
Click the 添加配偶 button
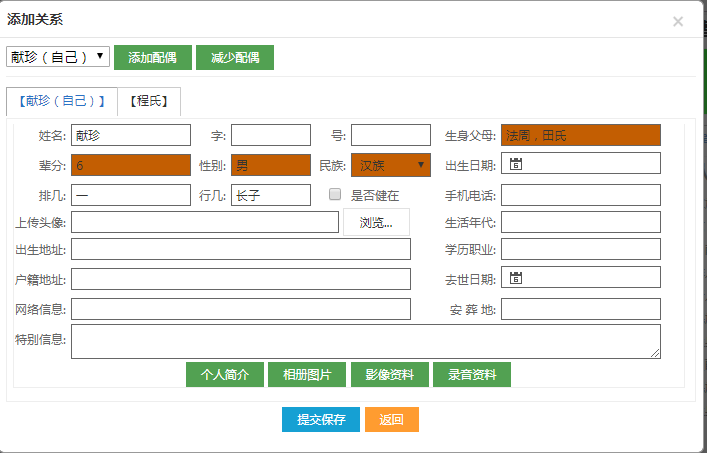coord(152,57)
